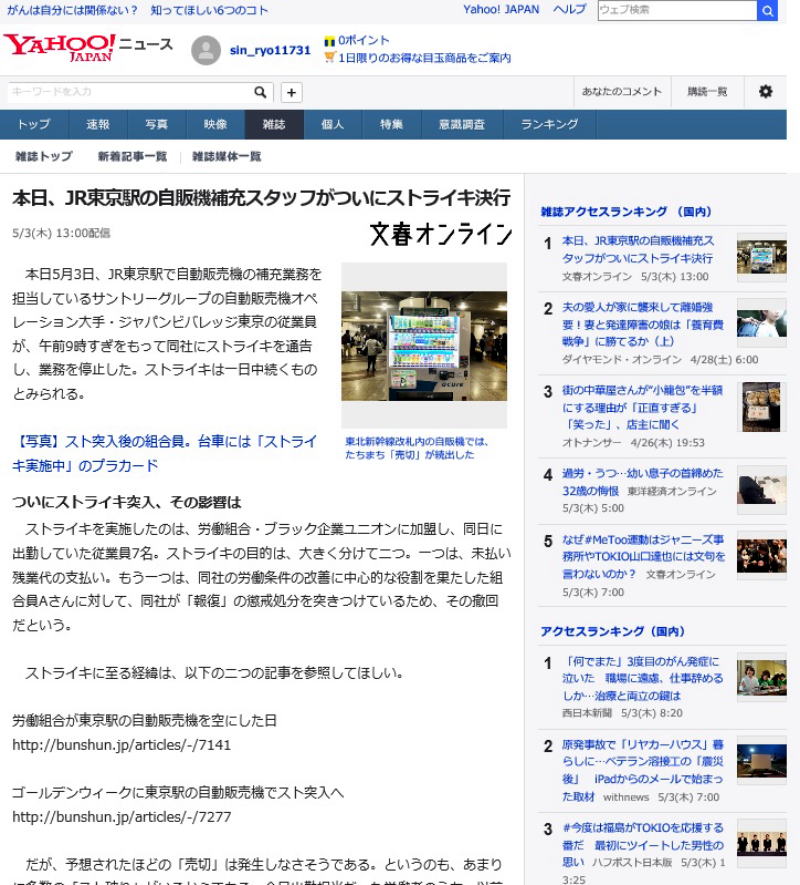Click thumbnail for 街の中華屋さん ranking item
The width and height of the screenshot is (800, 885).
(x=762, y=407)
